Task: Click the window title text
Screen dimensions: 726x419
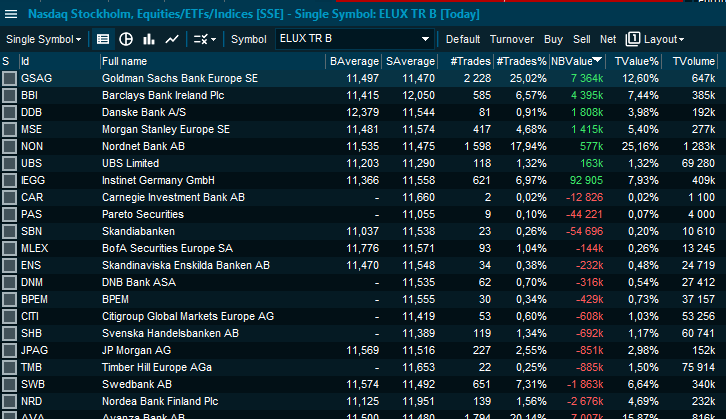Action: tap(254, 14)
